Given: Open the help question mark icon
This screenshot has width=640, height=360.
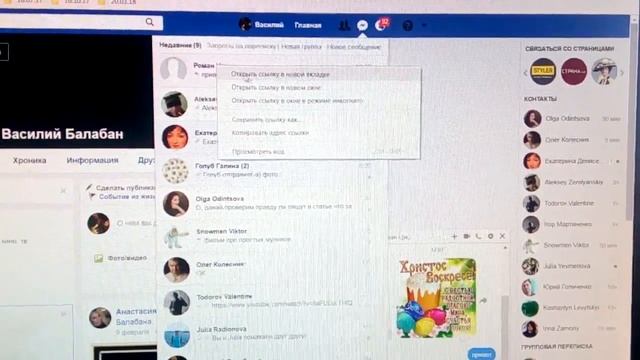Looking at the screenshot, I should coord(407,26).
